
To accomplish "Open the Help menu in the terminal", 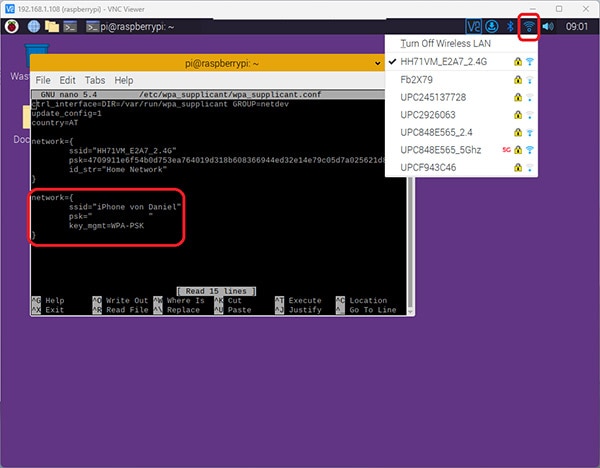I will (x=124, y=80).
